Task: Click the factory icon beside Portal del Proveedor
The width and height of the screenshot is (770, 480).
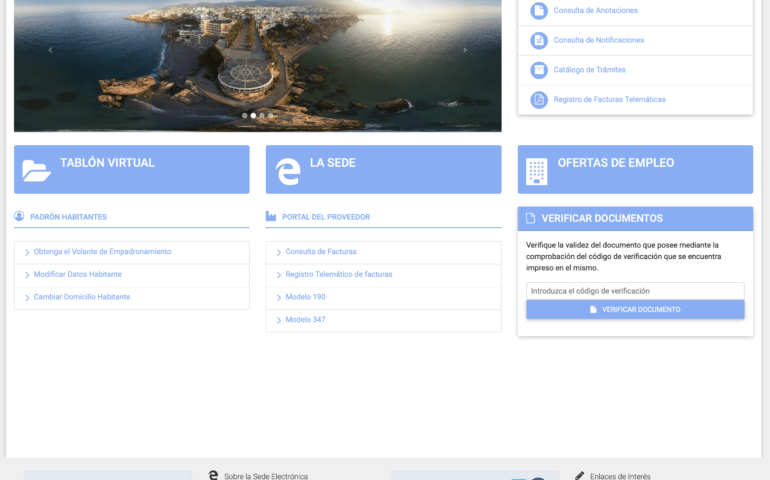Action: click(271, 216)
